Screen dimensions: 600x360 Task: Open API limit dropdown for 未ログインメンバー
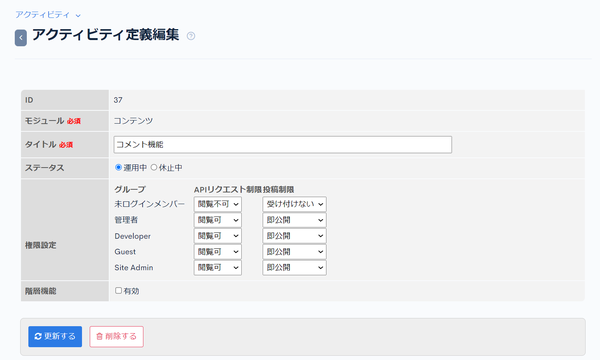coord(218,204)
